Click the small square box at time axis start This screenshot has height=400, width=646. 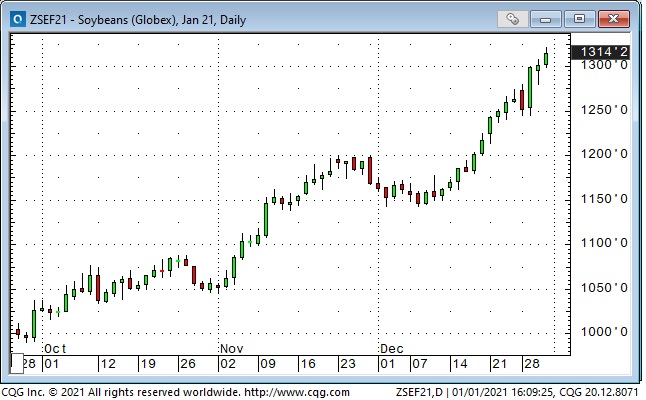(17, 363)
